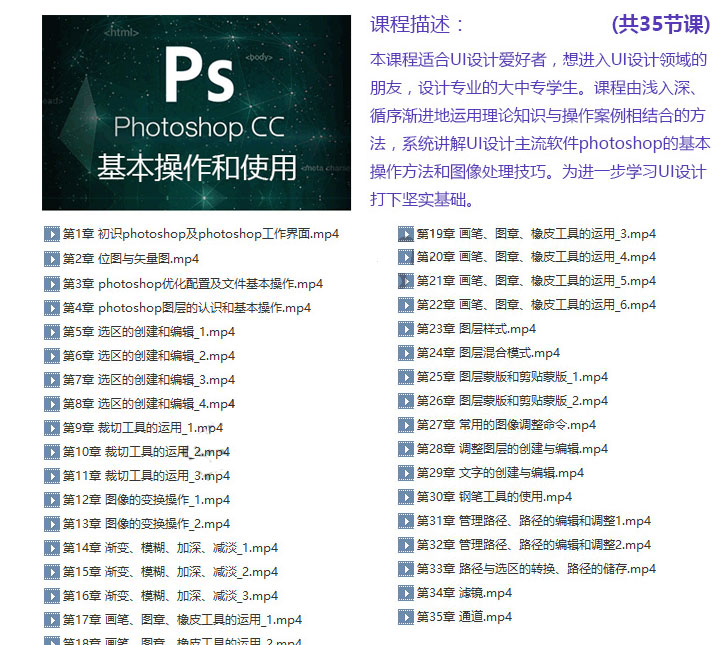This screenshot has width=723, height=645.
Task: Click the video icon for 第3章 photoshop优化配置
Action: (52, 284)
